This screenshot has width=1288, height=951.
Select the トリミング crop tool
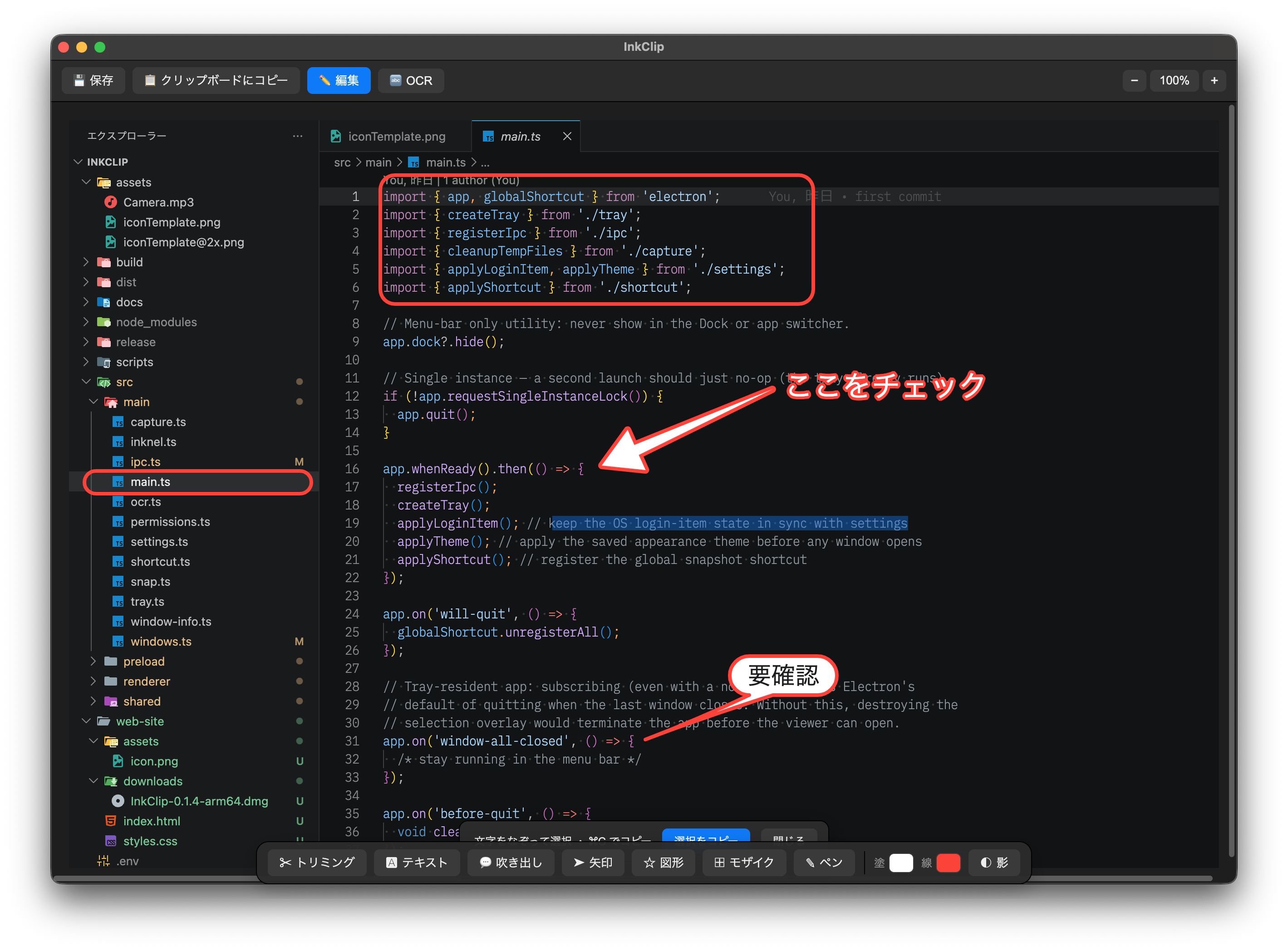pyautogui.click(x=317, y=863)
